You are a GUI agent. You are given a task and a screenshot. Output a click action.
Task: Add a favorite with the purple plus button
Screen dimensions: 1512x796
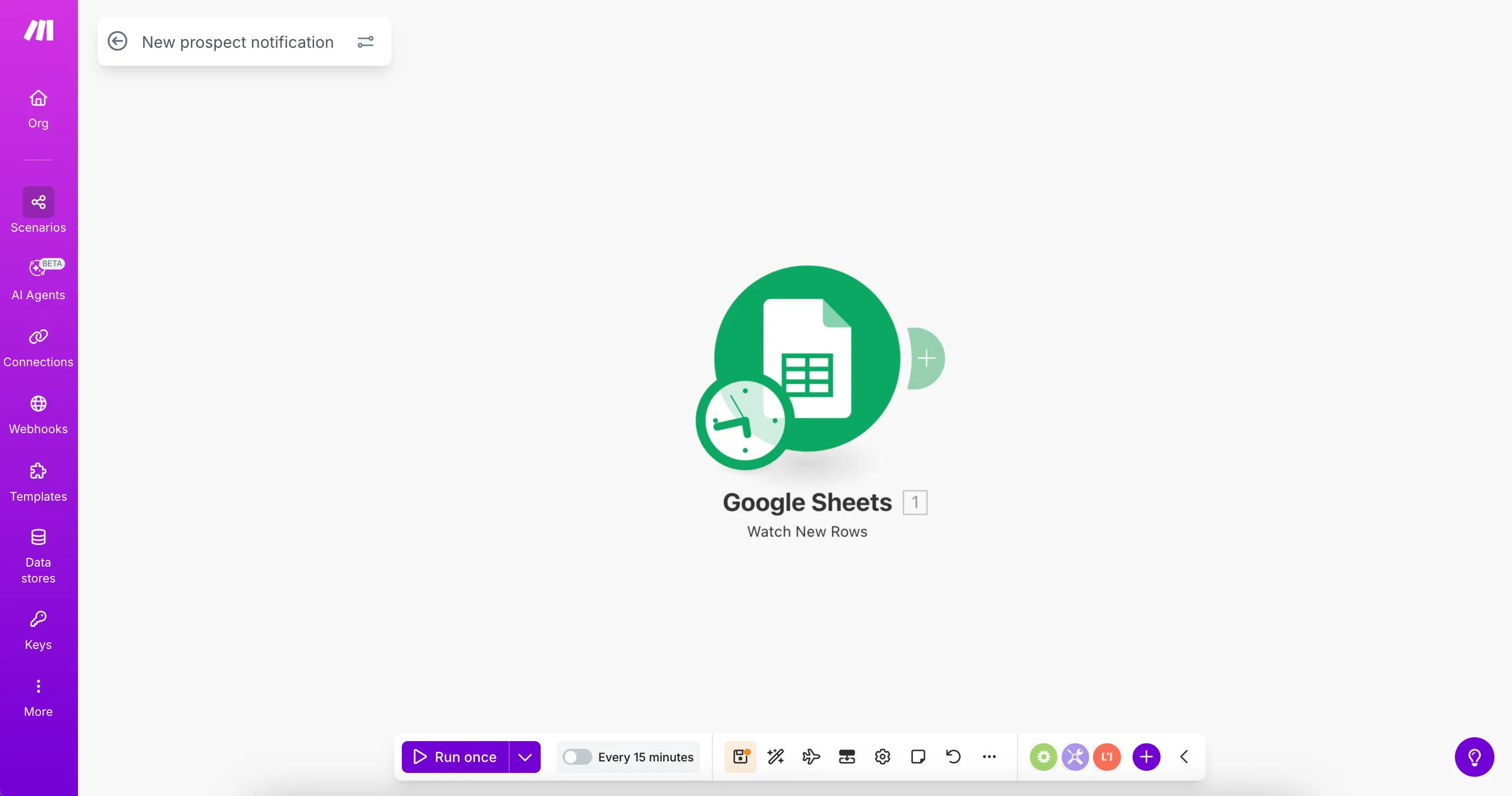(x=1146, y=756)
